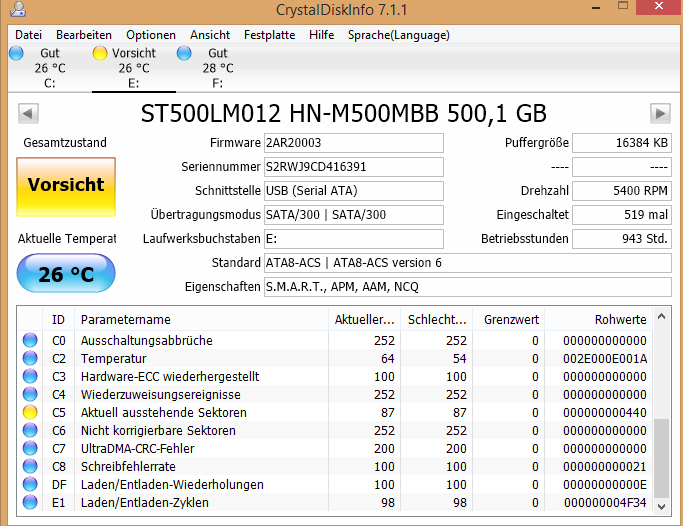Click blue status dot of C2 Temperatur row
The image size is (683, 526).
pos(30,358)
